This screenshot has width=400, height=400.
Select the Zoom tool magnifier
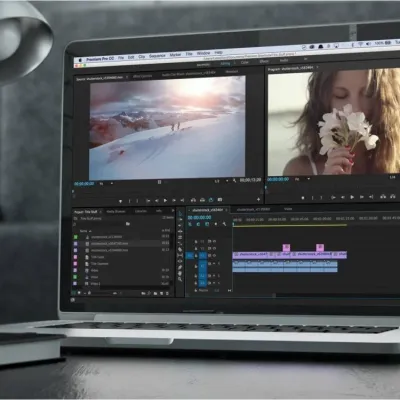pyautogui.click(x=180, y=279)
